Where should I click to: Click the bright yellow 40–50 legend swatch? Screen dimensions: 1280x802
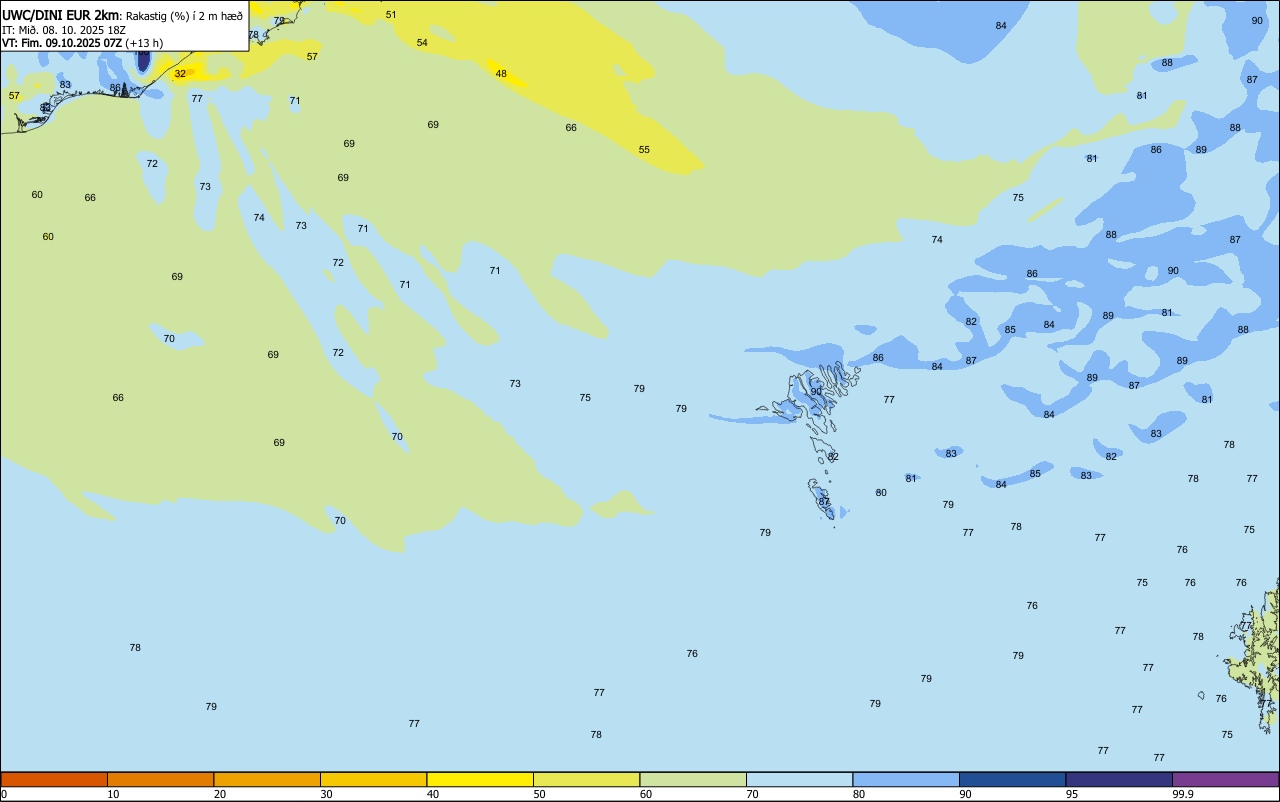pyautogui.click(x=480, y=779)
